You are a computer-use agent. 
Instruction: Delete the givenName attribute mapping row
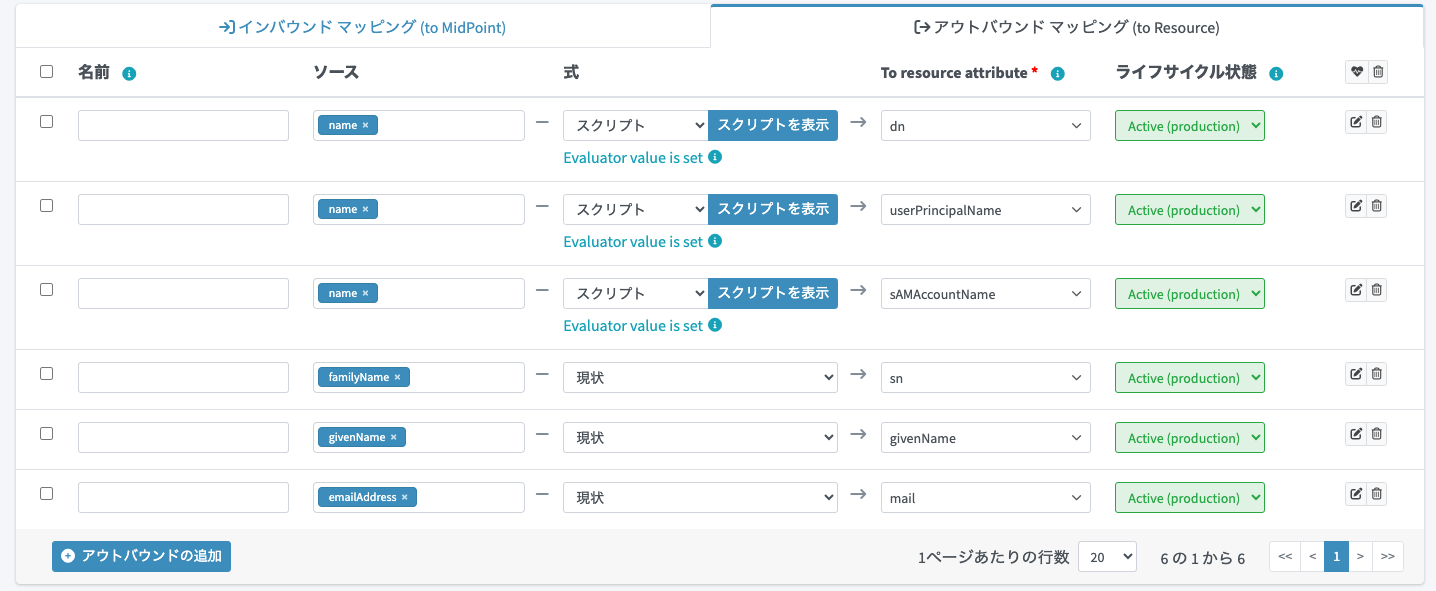pyautogui.click(x=1377, y=433)
